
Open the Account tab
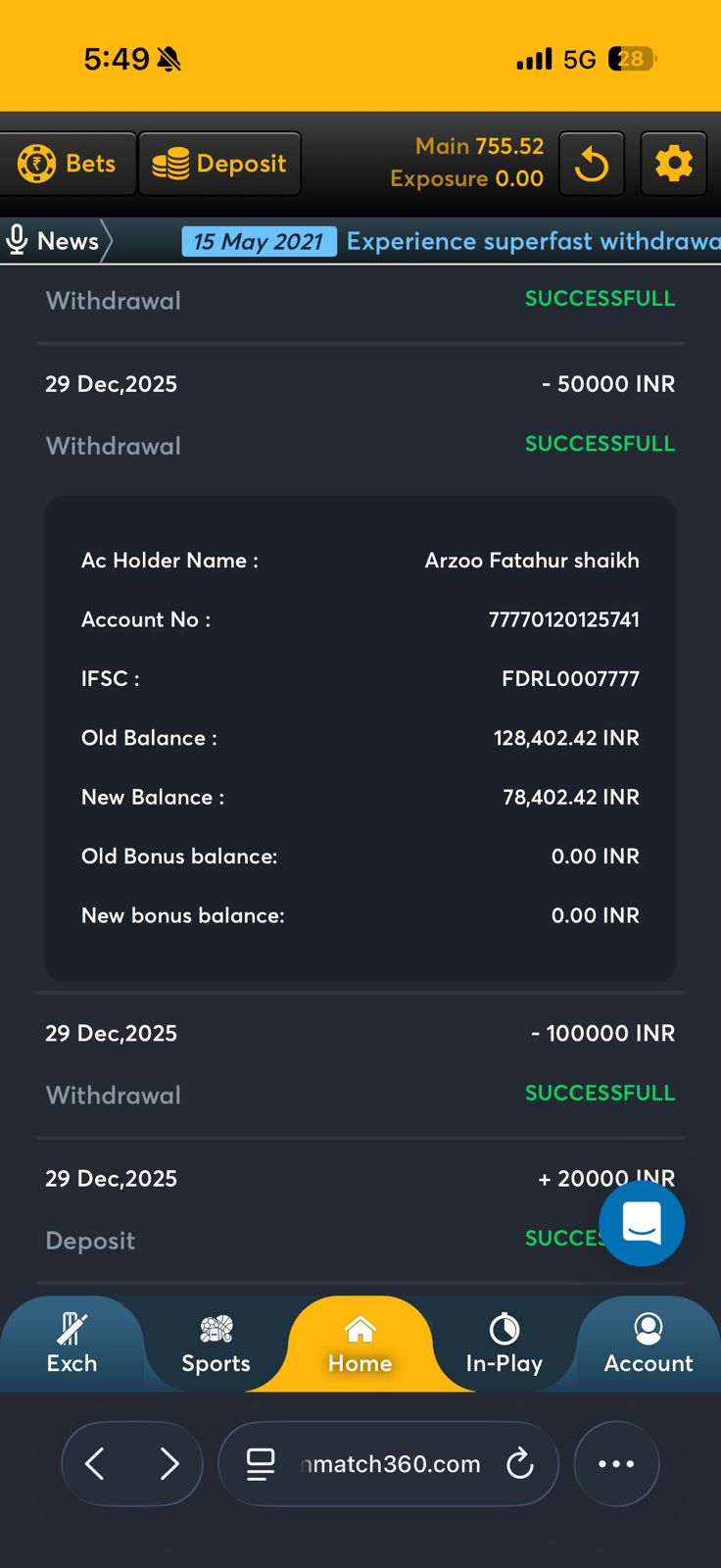[x=648, y=1345]
